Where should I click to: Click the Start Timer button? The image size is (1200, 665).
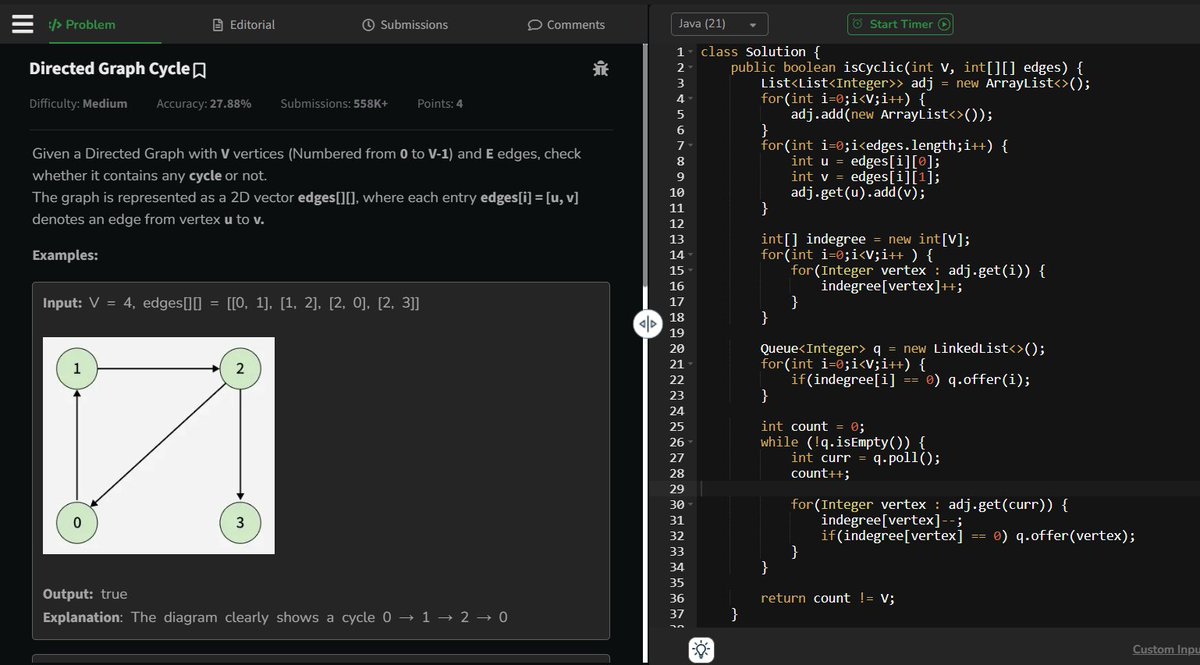[900, 24]
